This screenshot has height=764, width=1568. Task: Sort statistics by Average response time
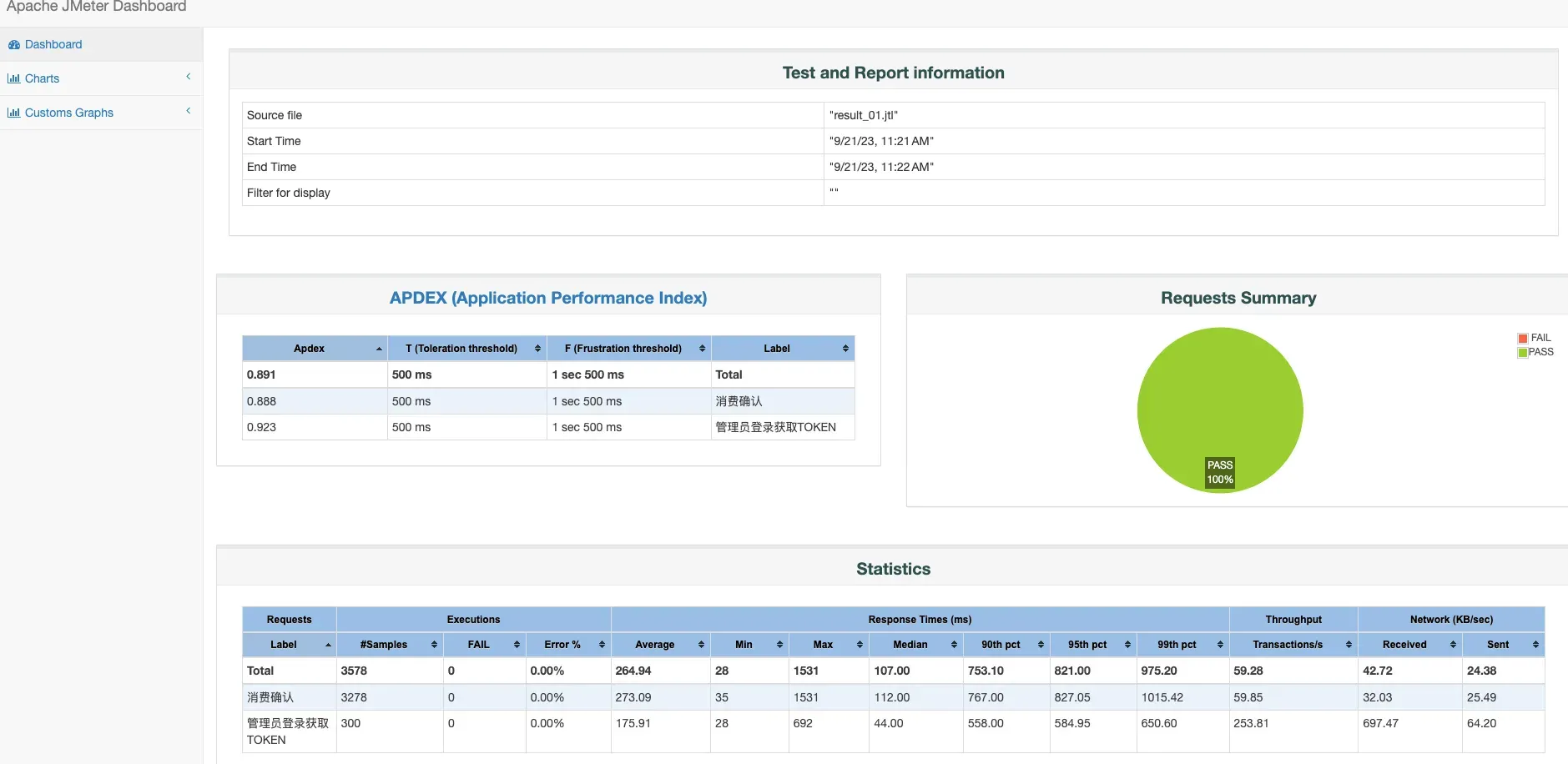[x=655, y=645]
